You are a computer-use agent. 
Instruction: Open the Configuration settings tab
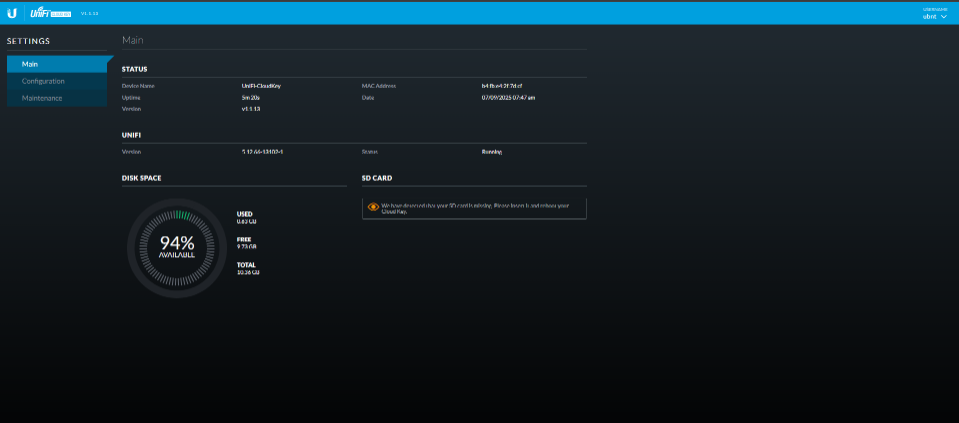[57, 81]
